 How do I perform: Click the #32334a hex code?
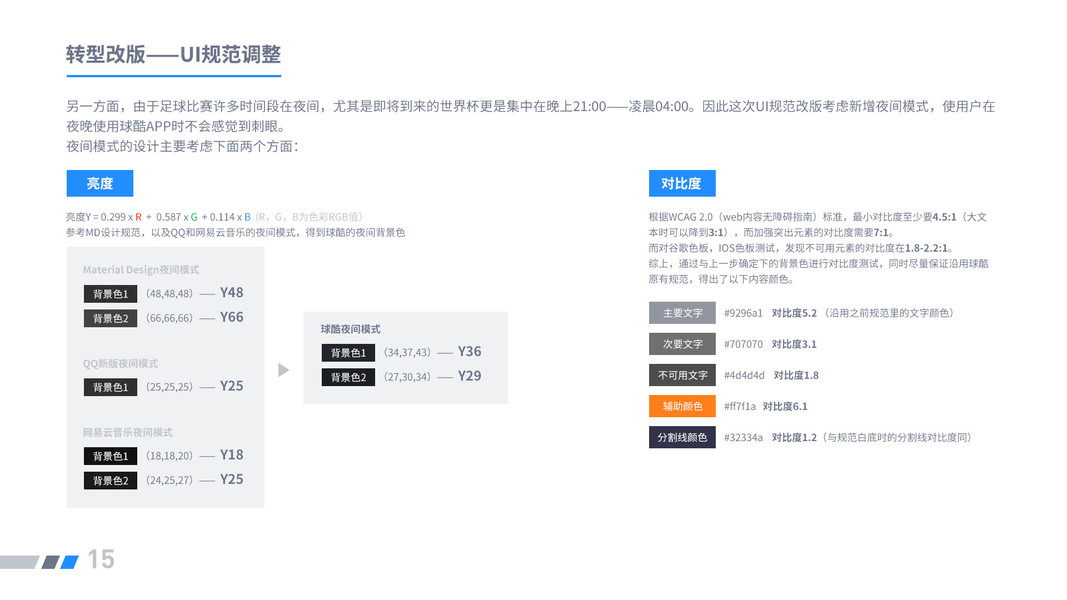(x=743, y=437)
